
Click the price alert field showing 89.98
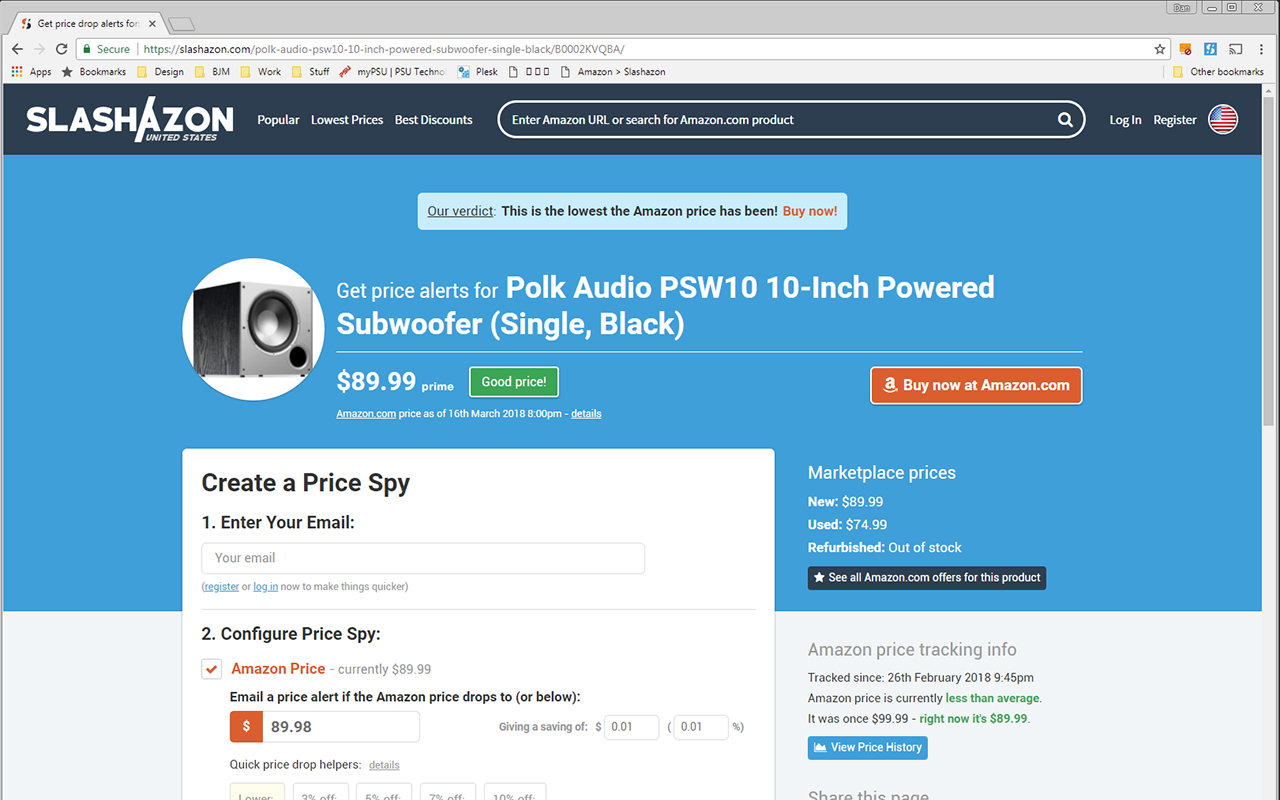(x=341, y=727)
